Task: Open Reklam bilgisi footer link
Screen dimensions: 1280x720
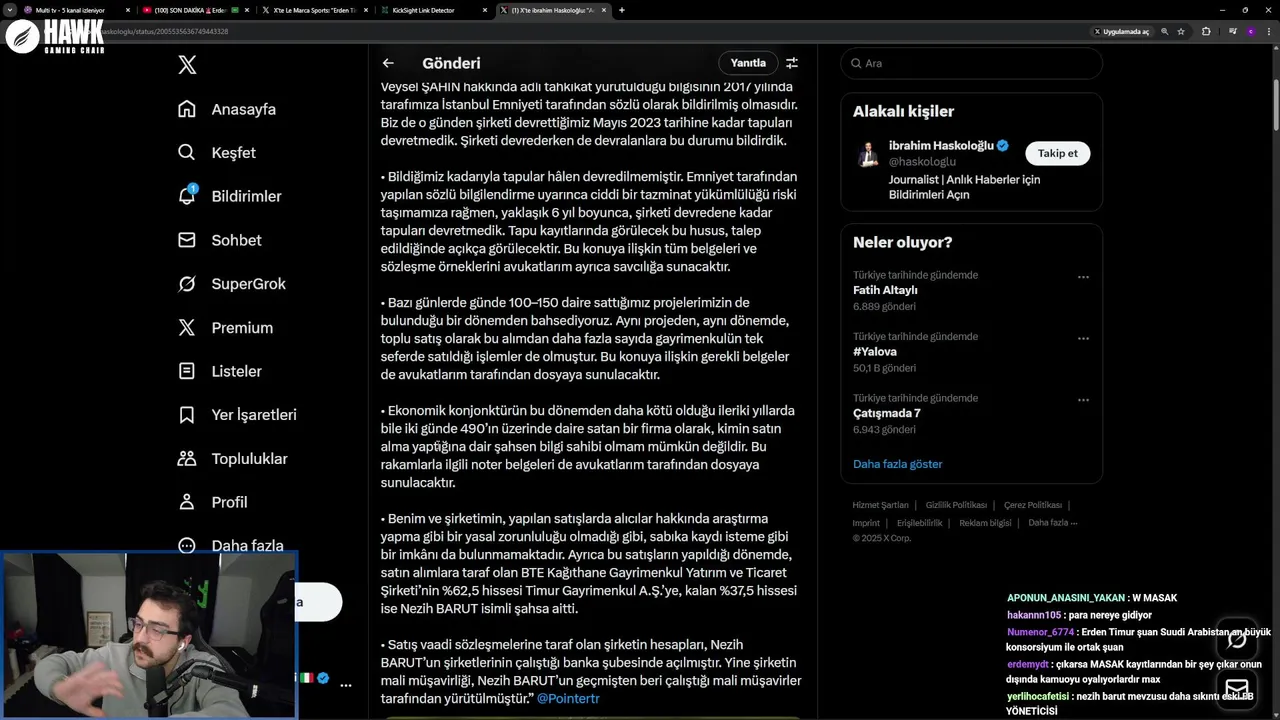Action: point(985,522)
